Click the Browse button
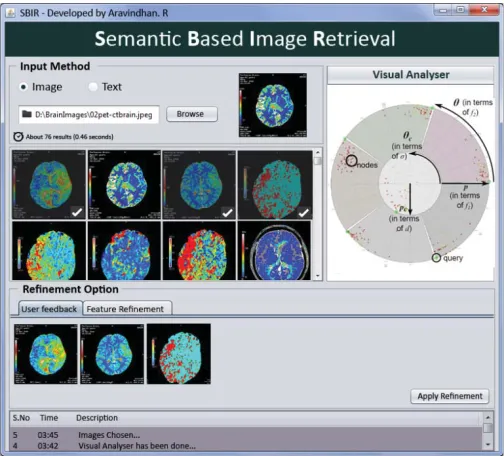This screenshot has width=504, height=456. (x=192, y=114)
